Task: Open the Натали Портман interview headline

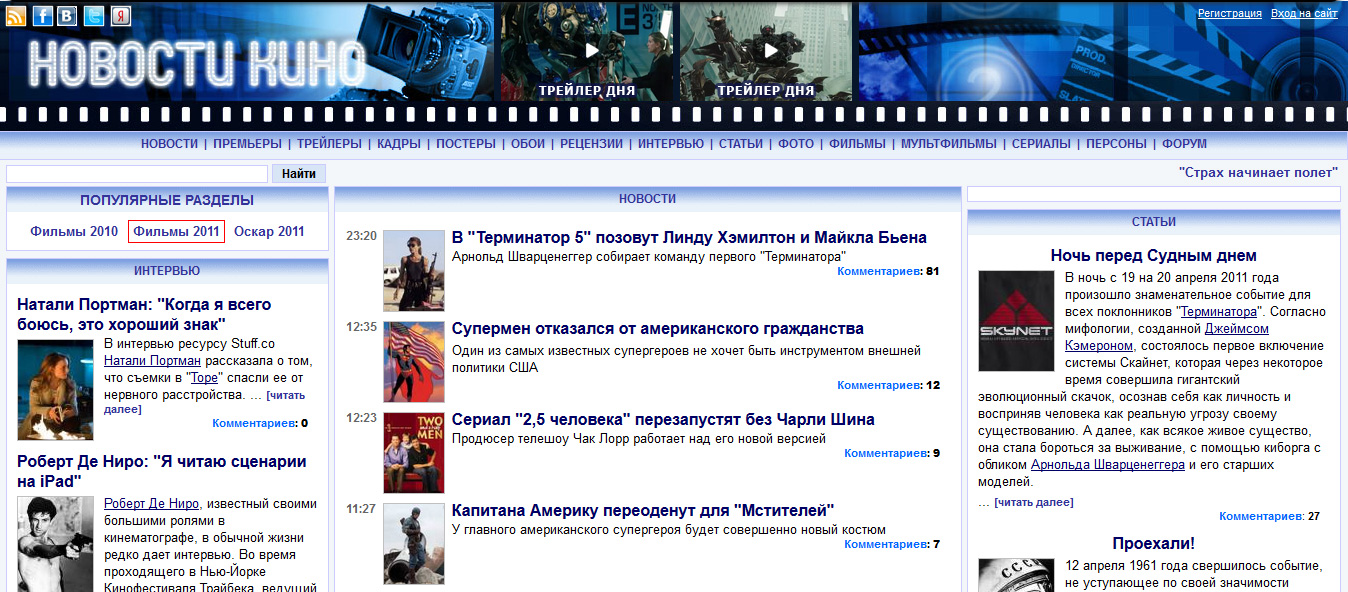Action: tap(144, 314)
